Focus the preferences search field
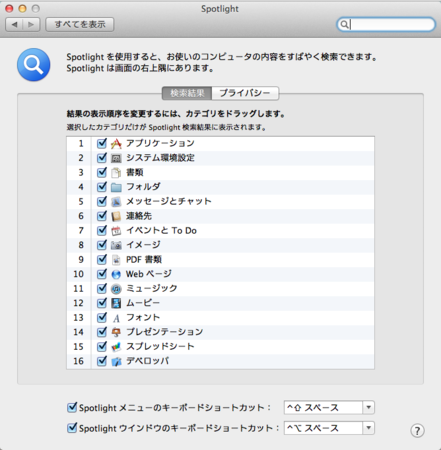The image size is (441, 450). [386, 24]
